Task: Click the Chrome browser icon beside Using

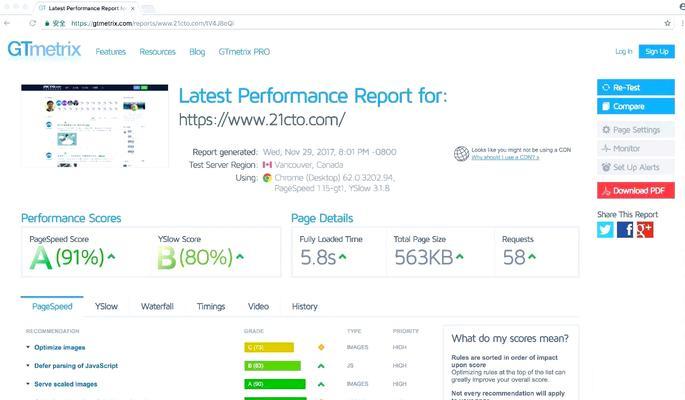Action: coord(267,178)
